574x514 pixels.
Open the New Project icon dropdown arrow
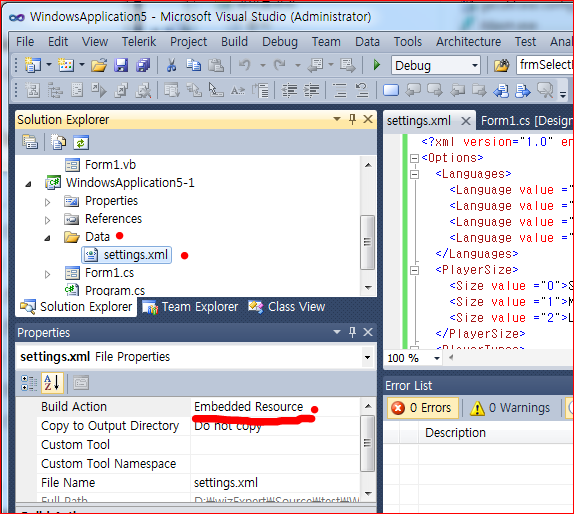(49, 65)
